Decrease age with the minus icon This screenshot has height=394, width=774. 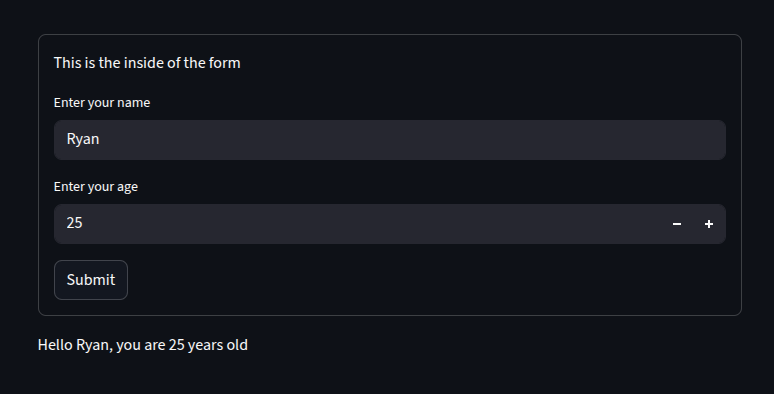coord(677,224)
